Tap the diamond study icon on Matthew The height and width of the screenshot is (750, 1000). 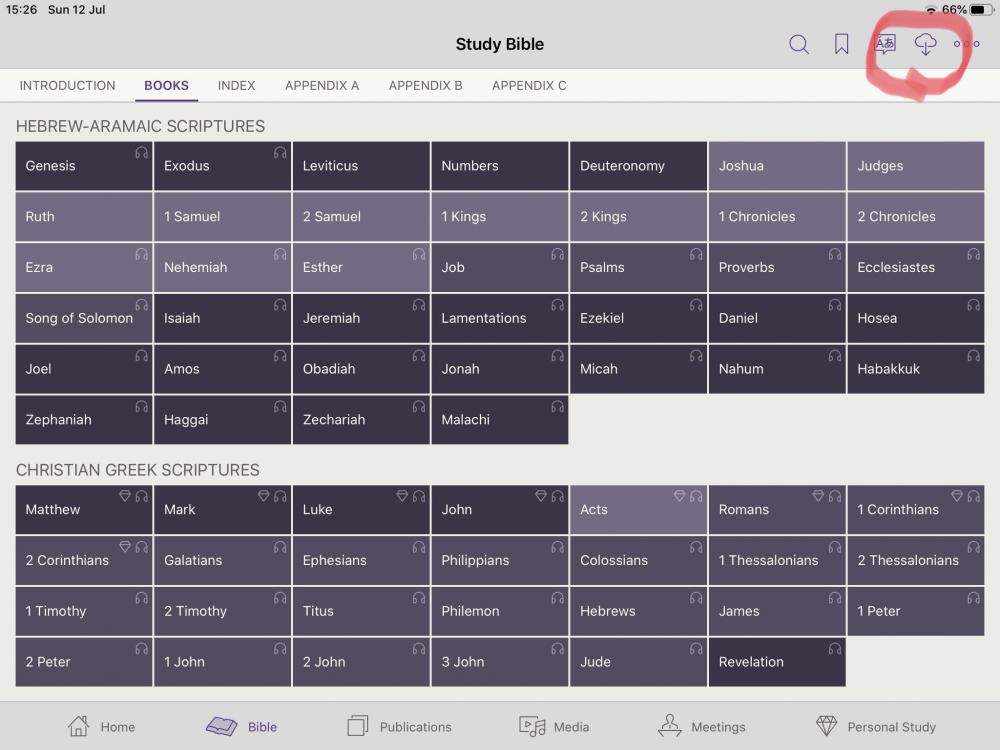(125, 496)
